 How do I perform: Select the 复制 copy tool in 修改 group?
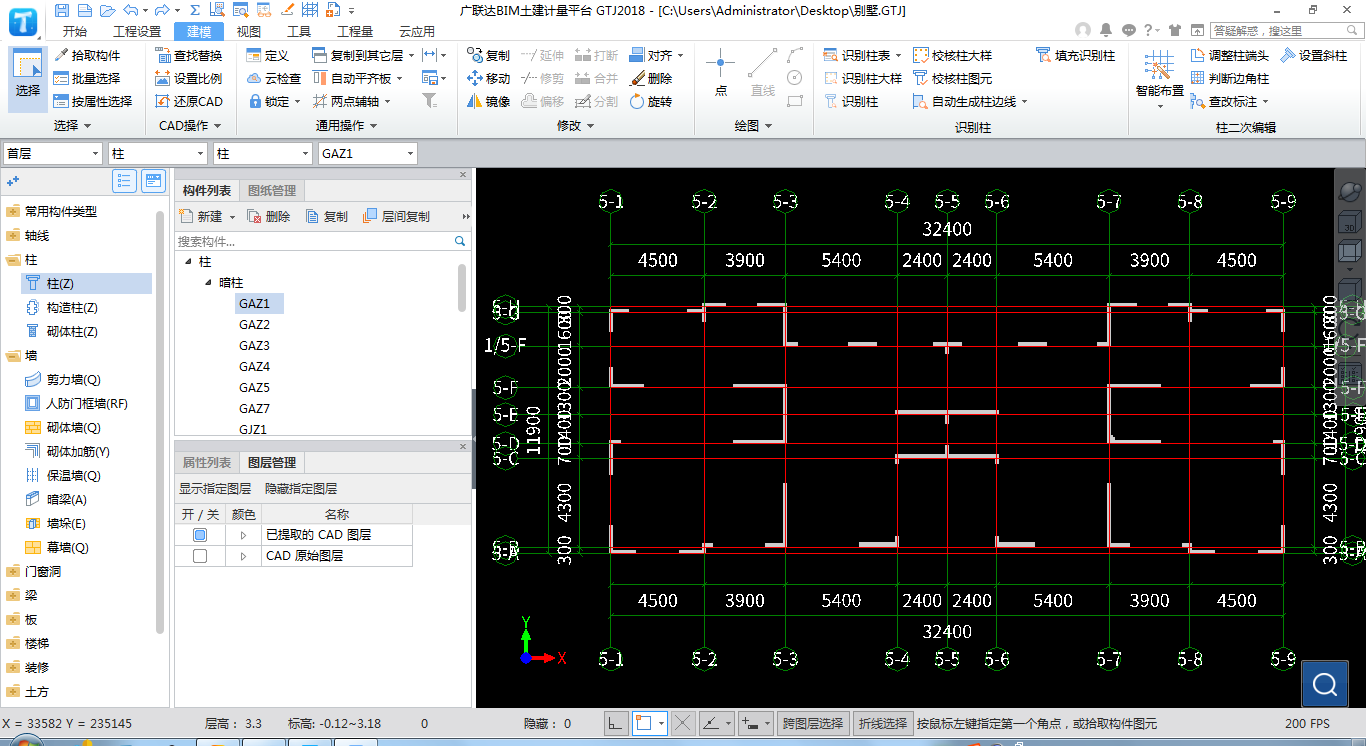click(489, 56)
